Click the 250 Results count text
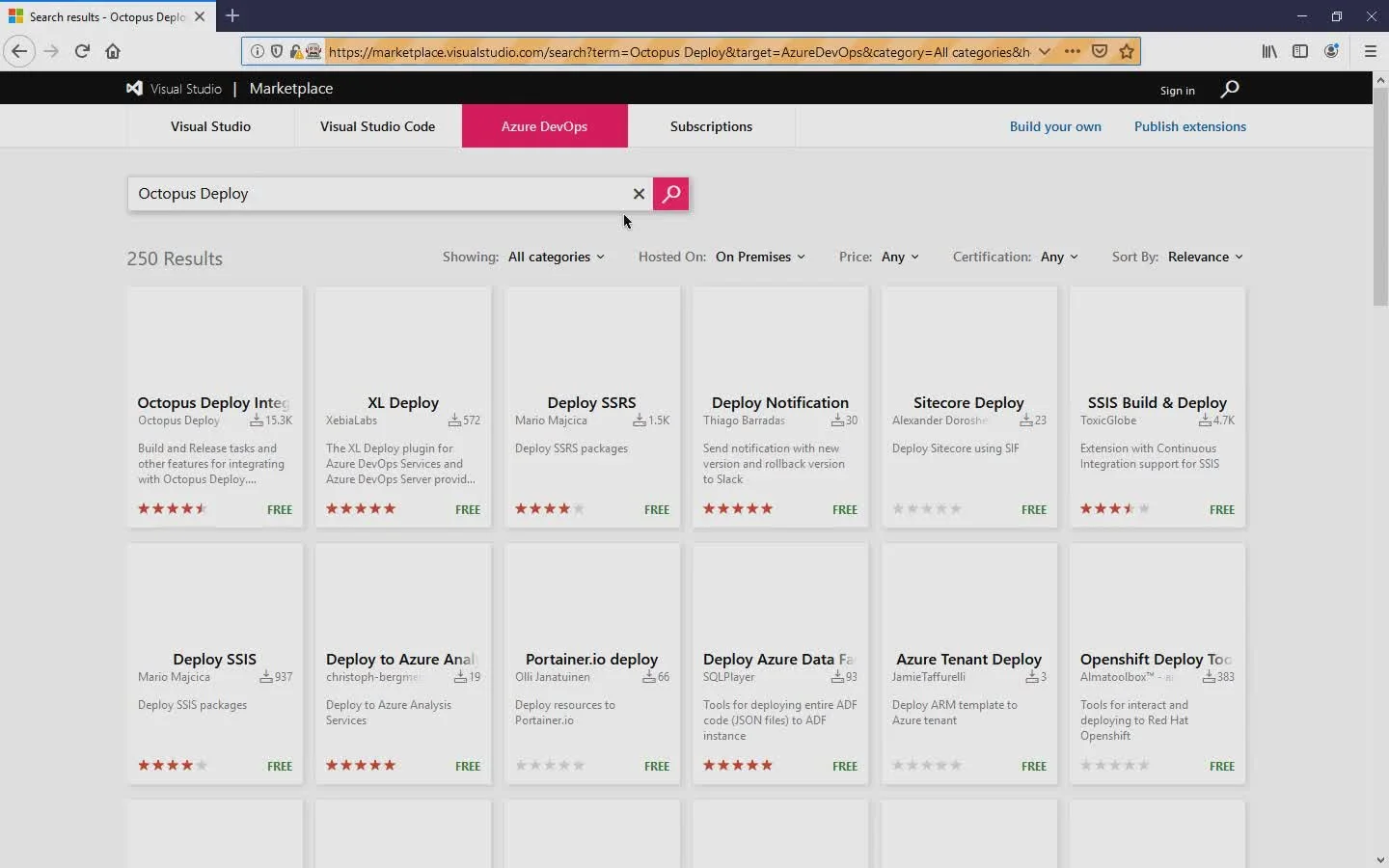 coord(175,258)
